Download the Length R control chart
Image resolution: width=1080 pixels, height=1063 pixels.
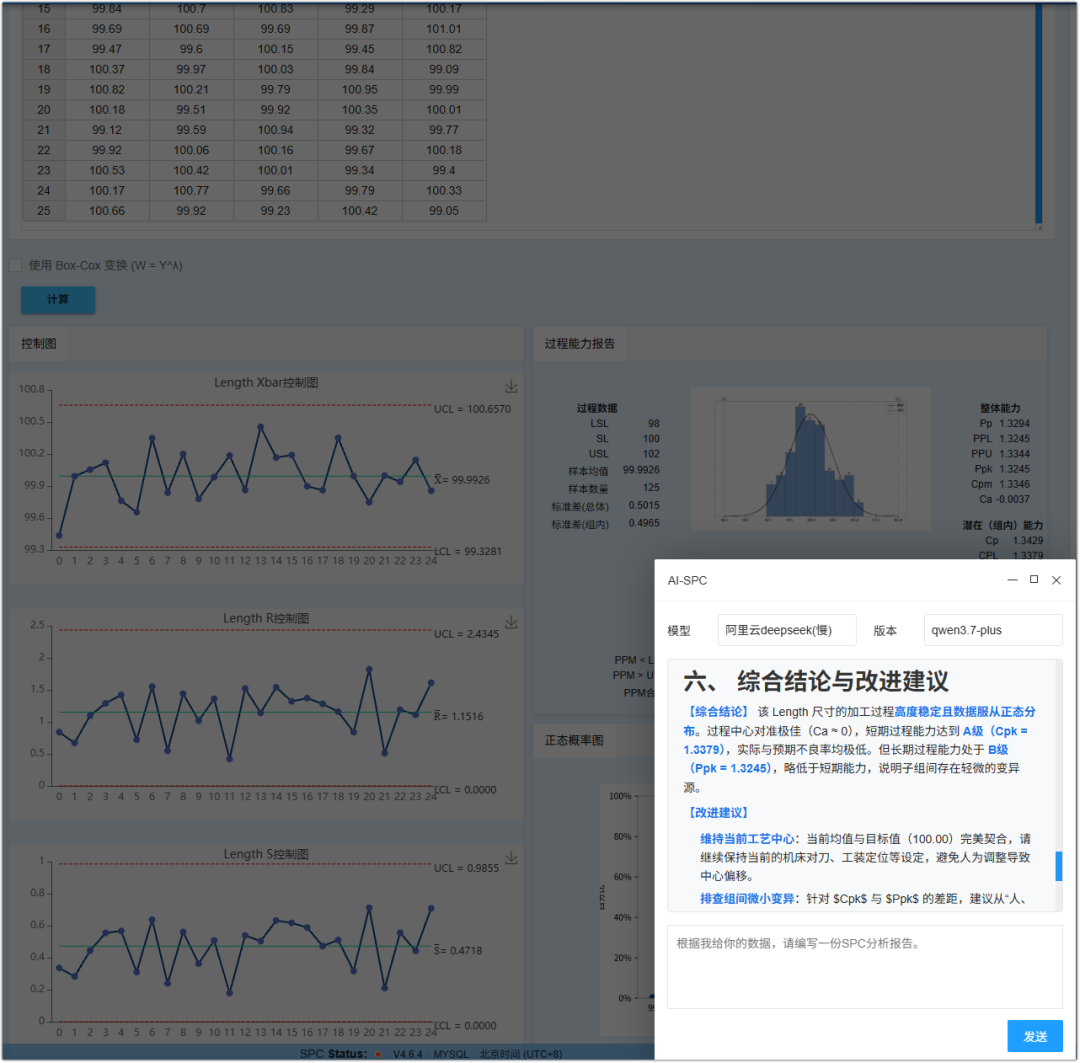pyautogui.click(x=511, y=623)
